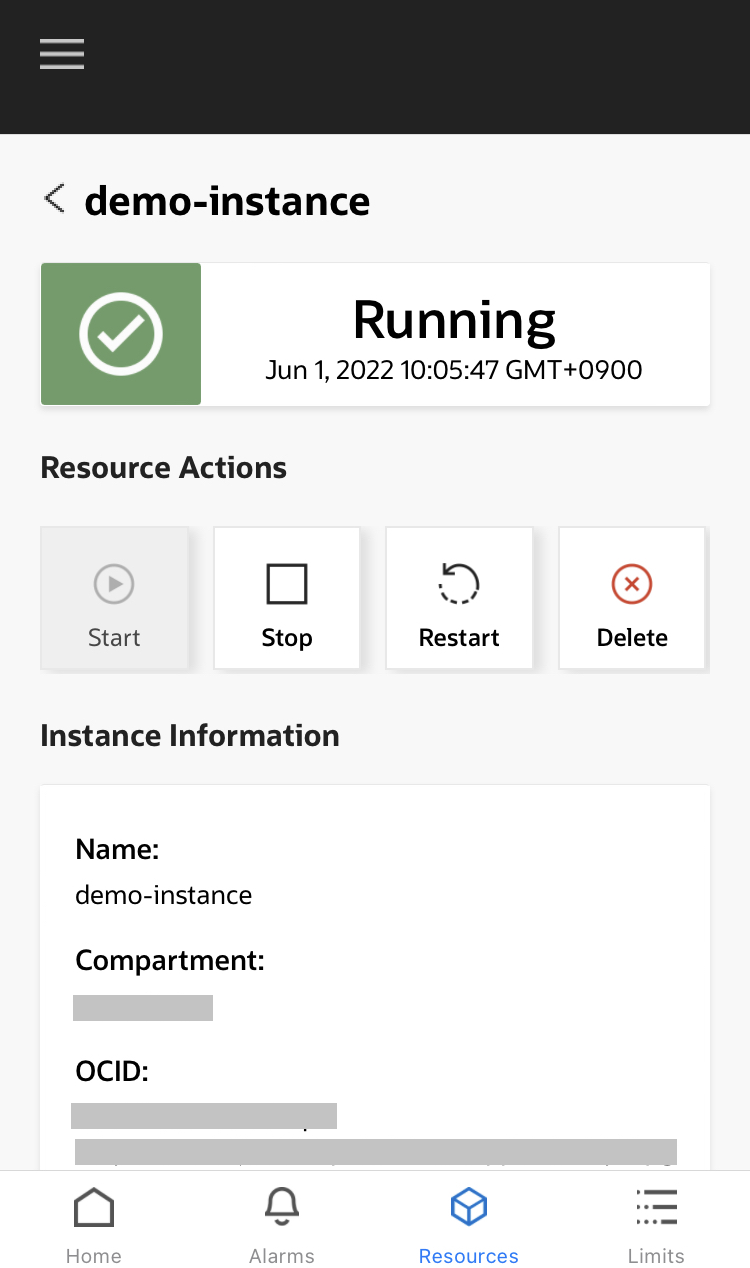Stop the running instance
The height and width of the screenshot is (1268, 750).
coord(287,599)
